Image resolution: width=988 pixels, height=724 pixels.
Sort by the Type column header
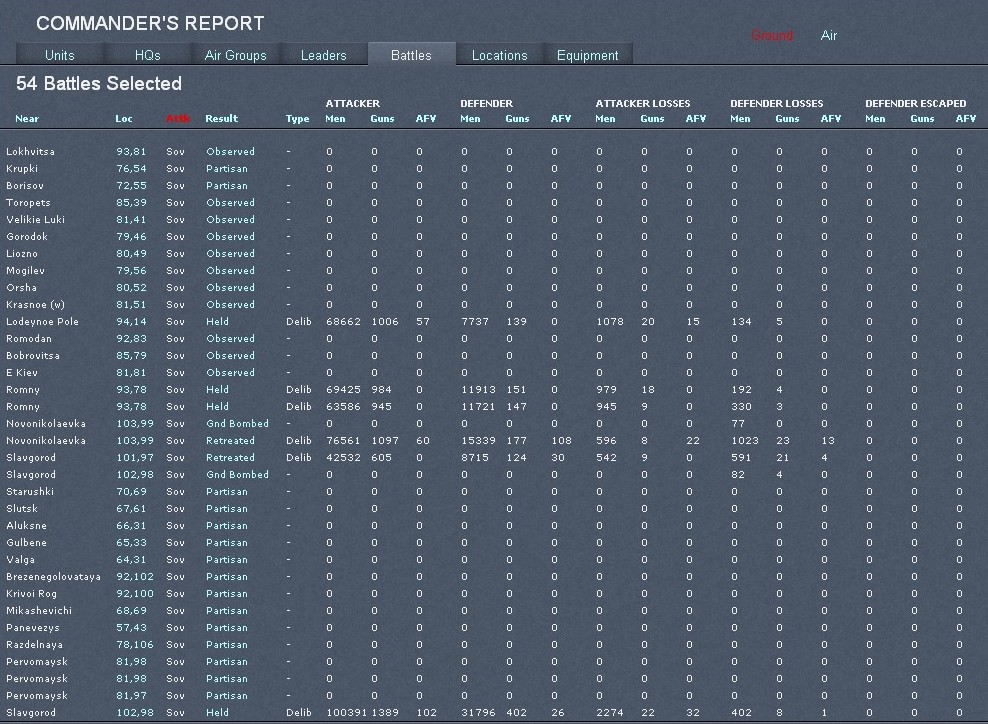[x=297, y=119]
